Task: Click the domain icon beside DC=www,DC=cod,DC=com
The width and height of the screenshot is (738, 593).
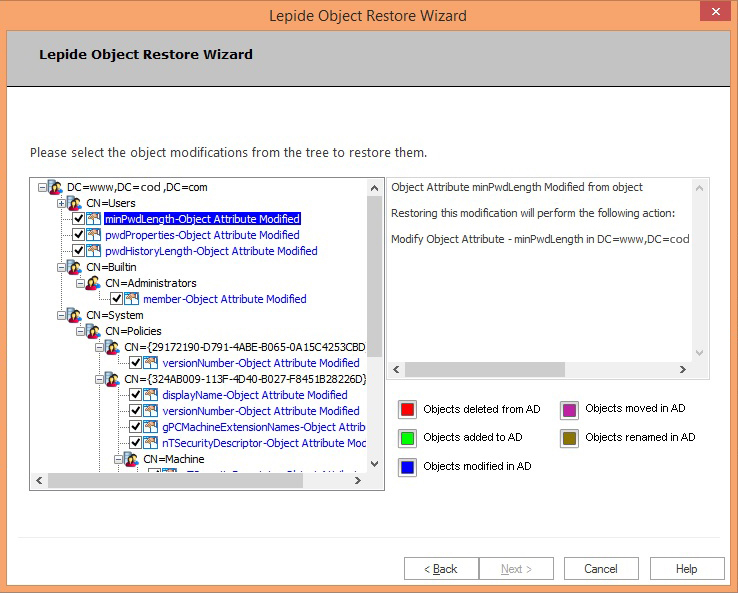Action: click(x=56, y=187)
